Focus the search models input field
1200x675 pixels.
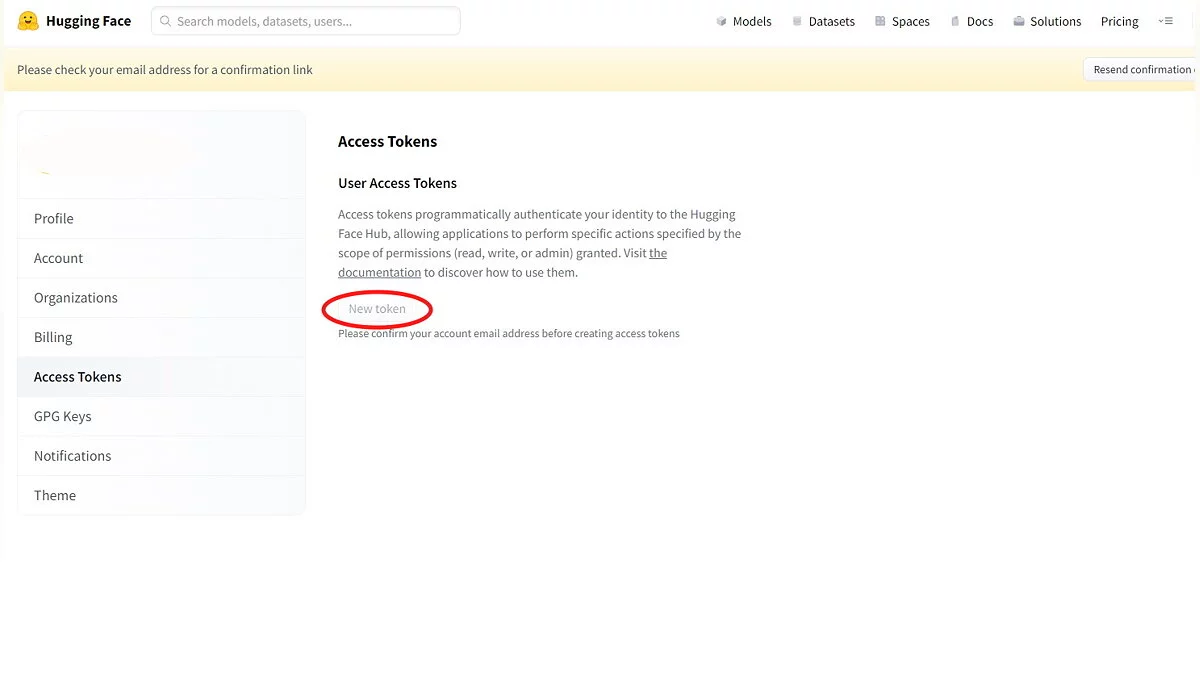coord(310,21)
